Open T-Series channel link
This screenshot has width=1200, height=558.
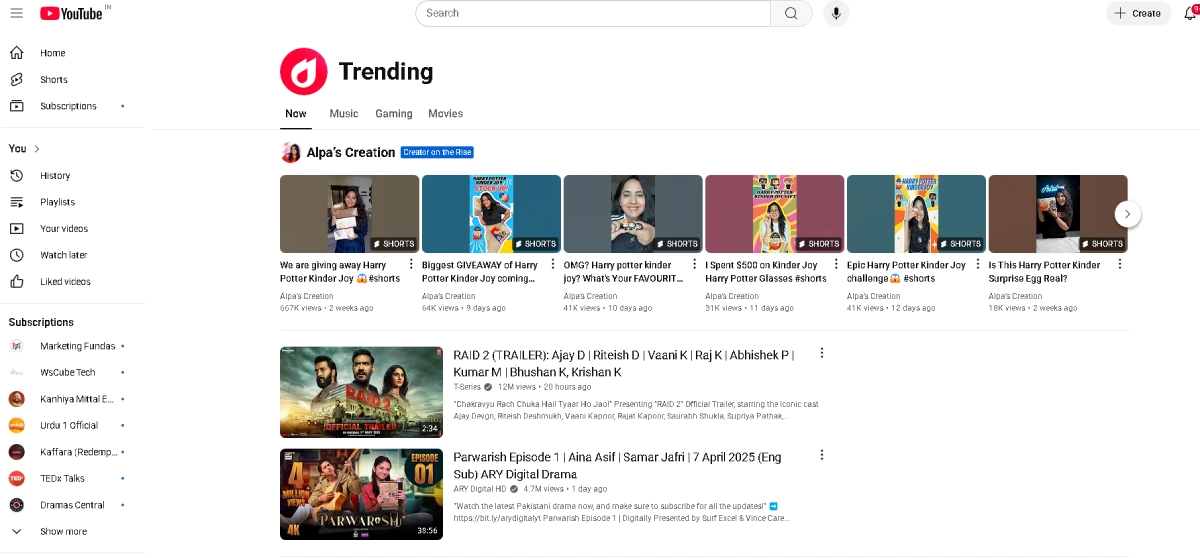pos(467,386)
